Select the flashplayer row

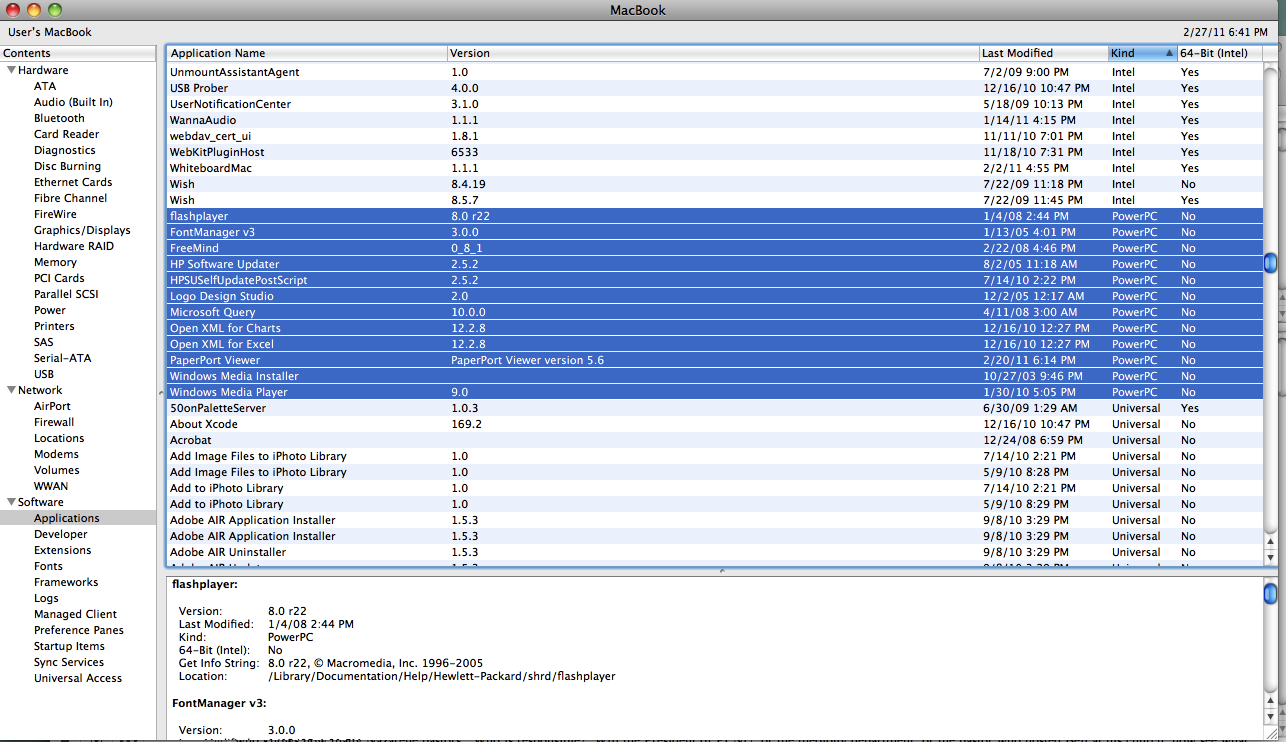(714, 216)
